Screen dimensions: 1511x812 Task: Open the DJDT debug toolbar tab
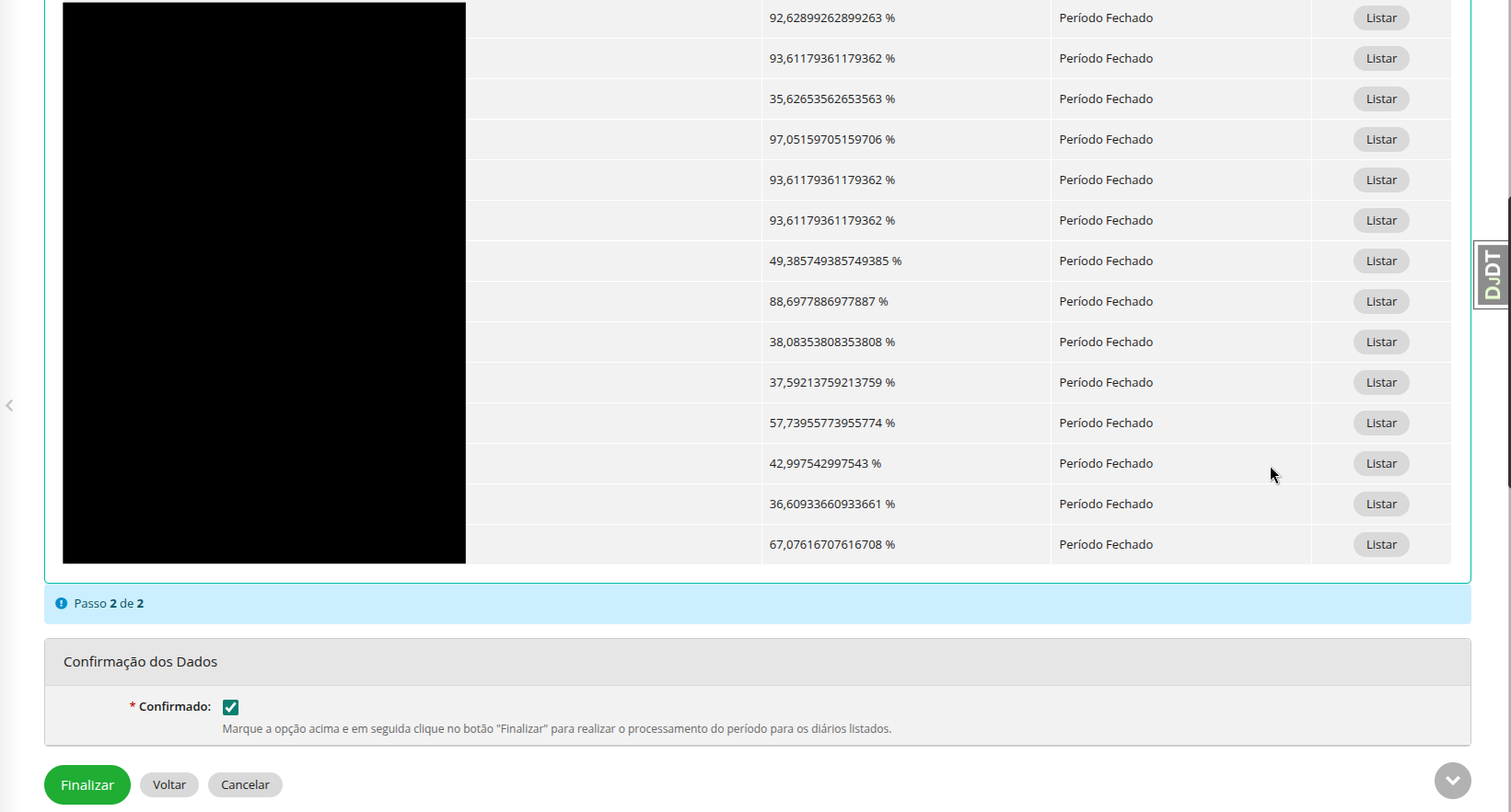(1492, 275)
